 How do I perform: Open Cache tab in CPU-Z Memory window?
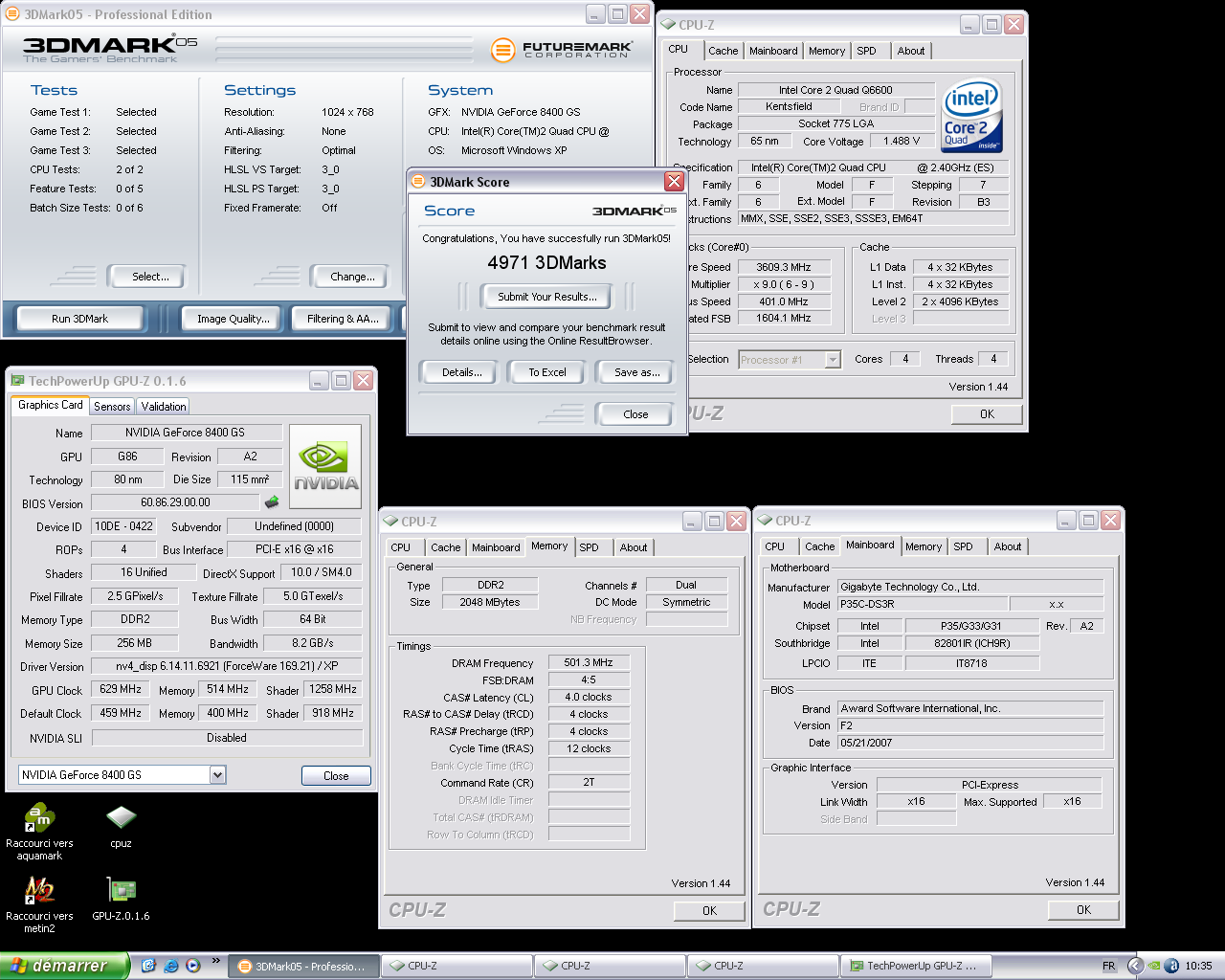[x=445, y=547]
